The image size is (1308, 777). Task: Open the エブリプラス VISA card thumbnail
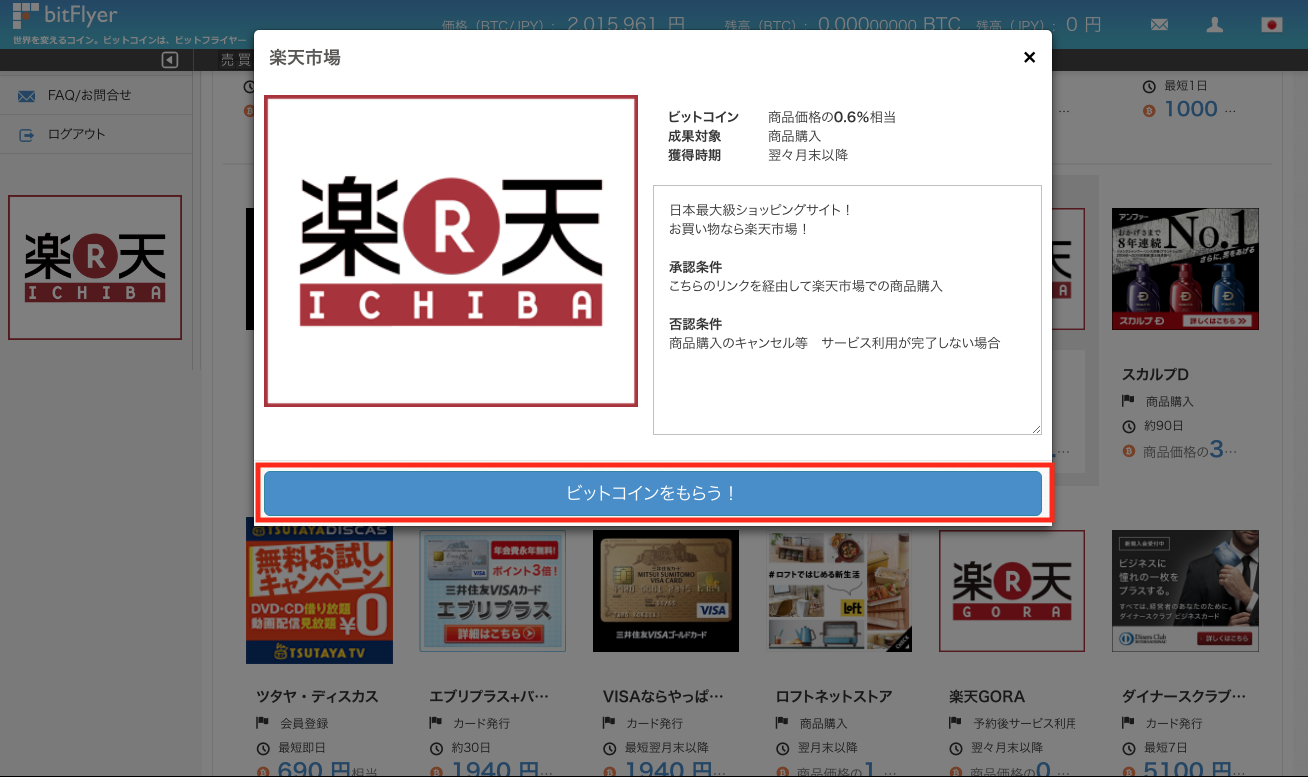coord(492,590)
